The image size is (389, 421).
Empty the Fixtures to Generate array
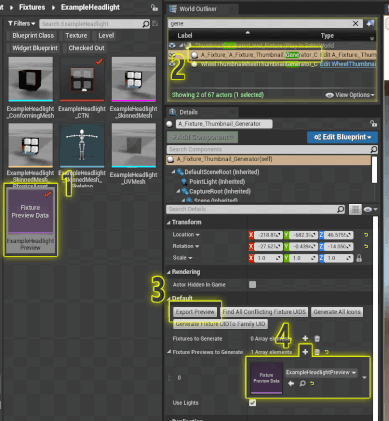pyautogui.click(x=317, y=339)
